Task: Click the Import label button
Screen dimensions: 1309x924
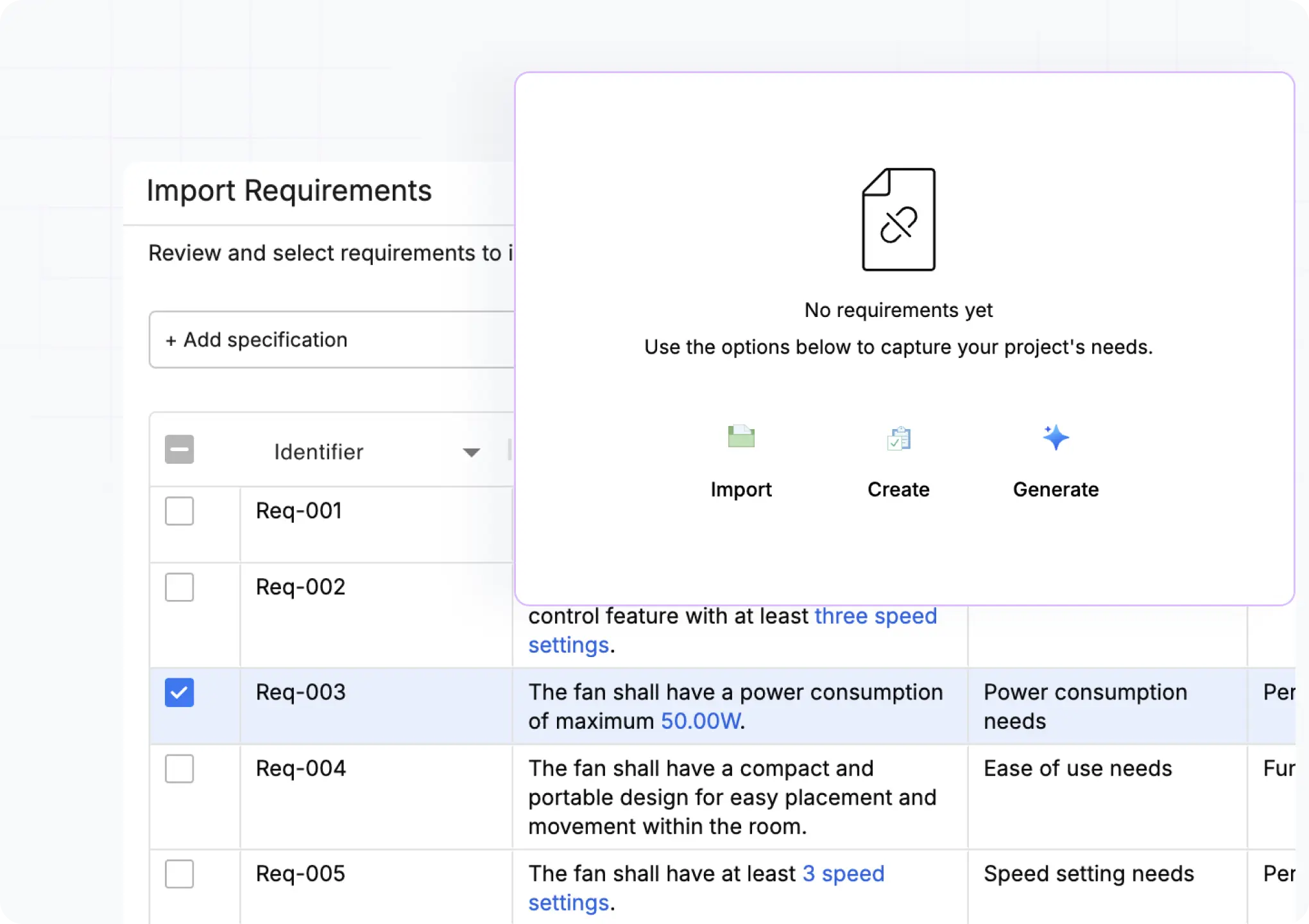Action: tap(741, 490)
